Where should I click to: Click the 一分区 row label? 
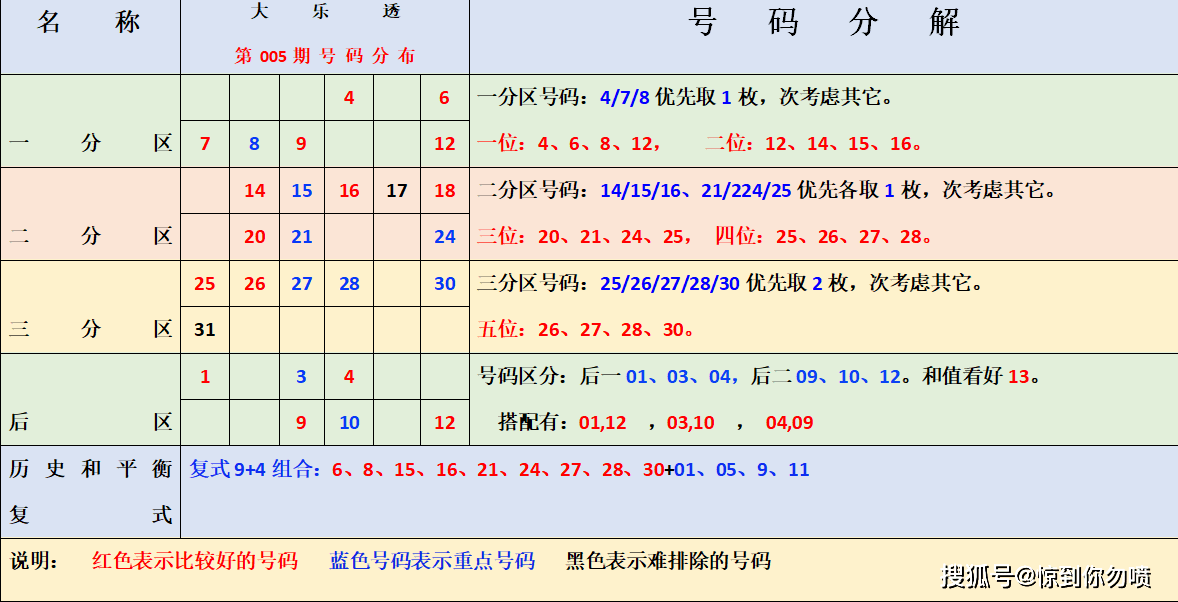[90, 143]
